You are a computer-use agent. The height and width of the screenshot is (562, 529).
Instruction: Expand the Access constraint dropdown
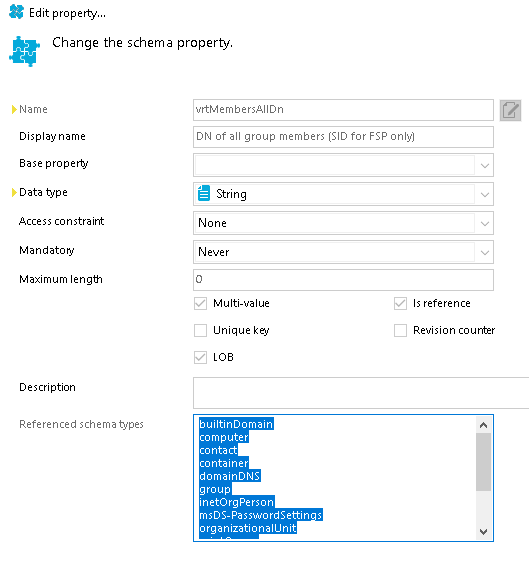pos(485,223)
